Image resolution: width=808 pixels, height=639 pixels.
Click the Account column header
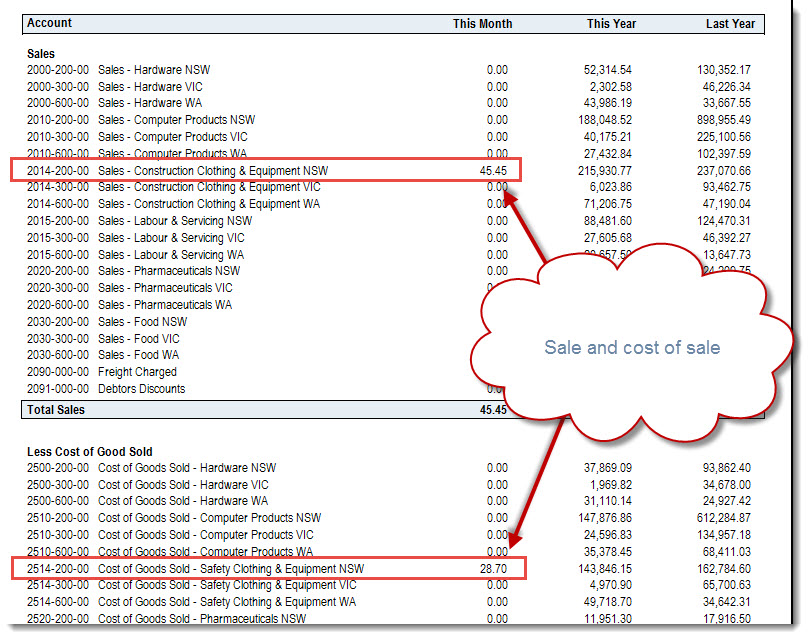(x=49, y=23)
